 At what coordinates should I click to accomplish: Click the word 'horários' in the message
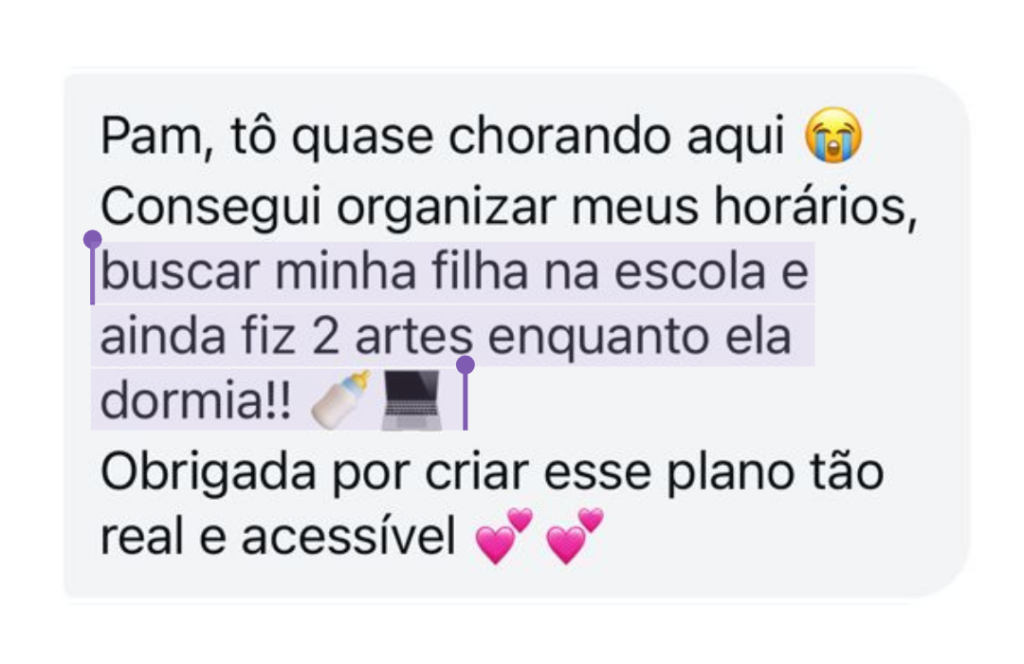point(816,206)
